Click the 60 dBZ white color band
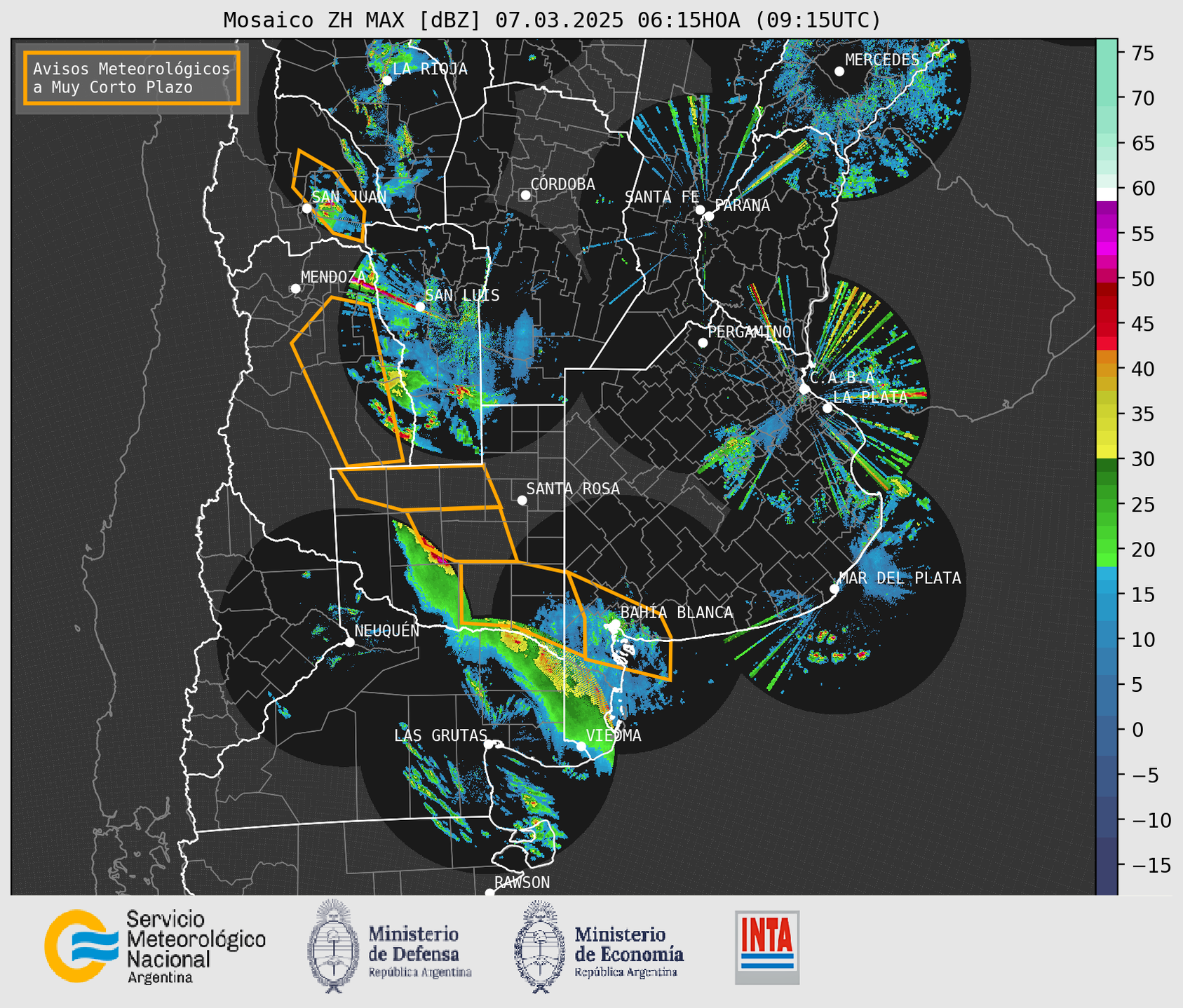Image resolution: width=1183 pixels, height=1008 pixels. (1107, 194)
